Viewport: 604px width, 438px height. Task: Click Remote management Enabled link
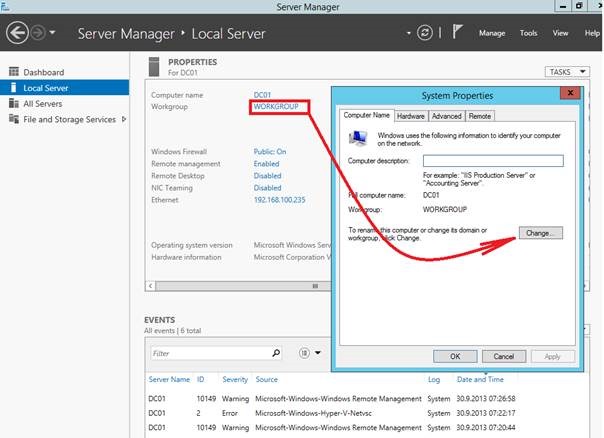[266, 164]
